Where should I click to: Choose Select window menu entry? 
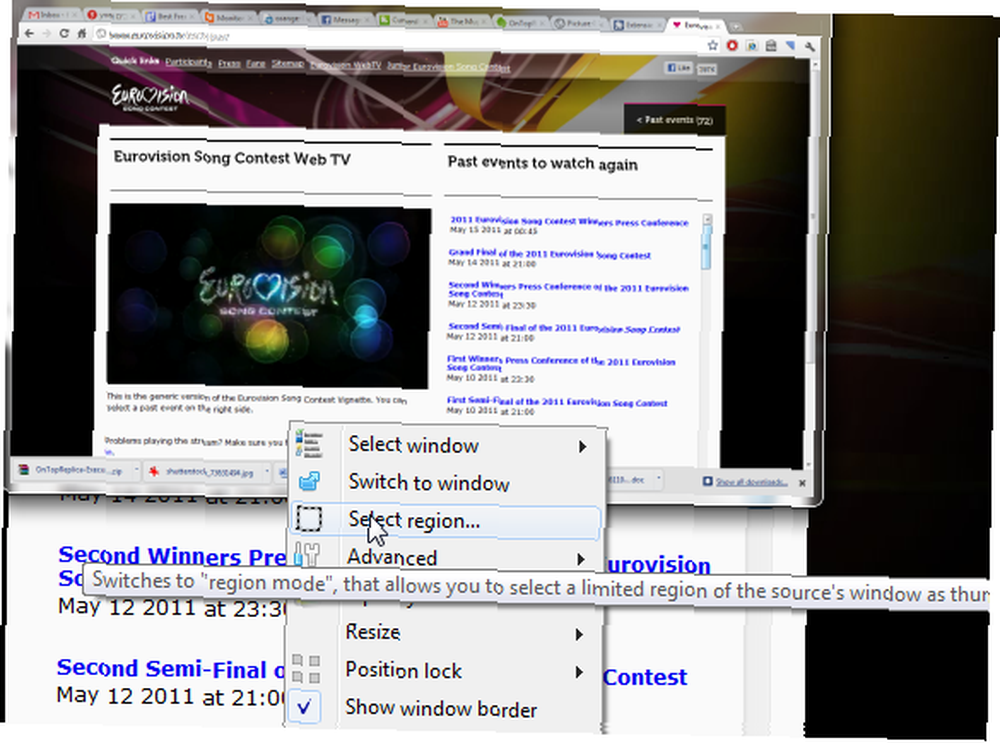coord(445,445)
